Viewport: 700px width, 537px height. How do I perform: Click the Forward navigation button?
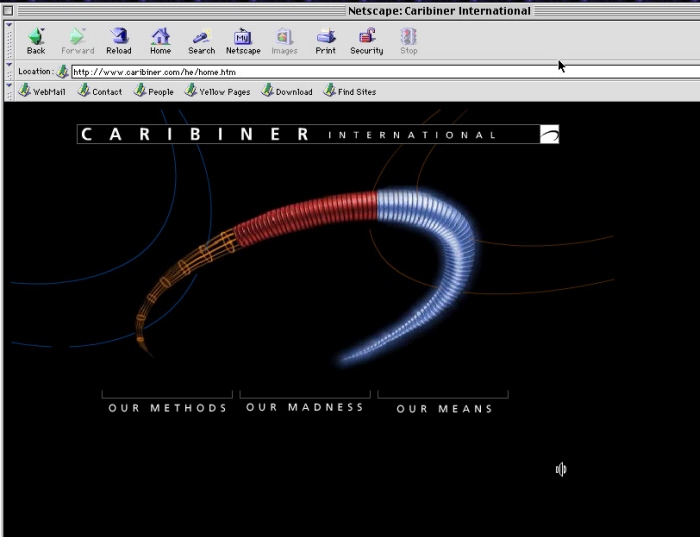[77, 41]
